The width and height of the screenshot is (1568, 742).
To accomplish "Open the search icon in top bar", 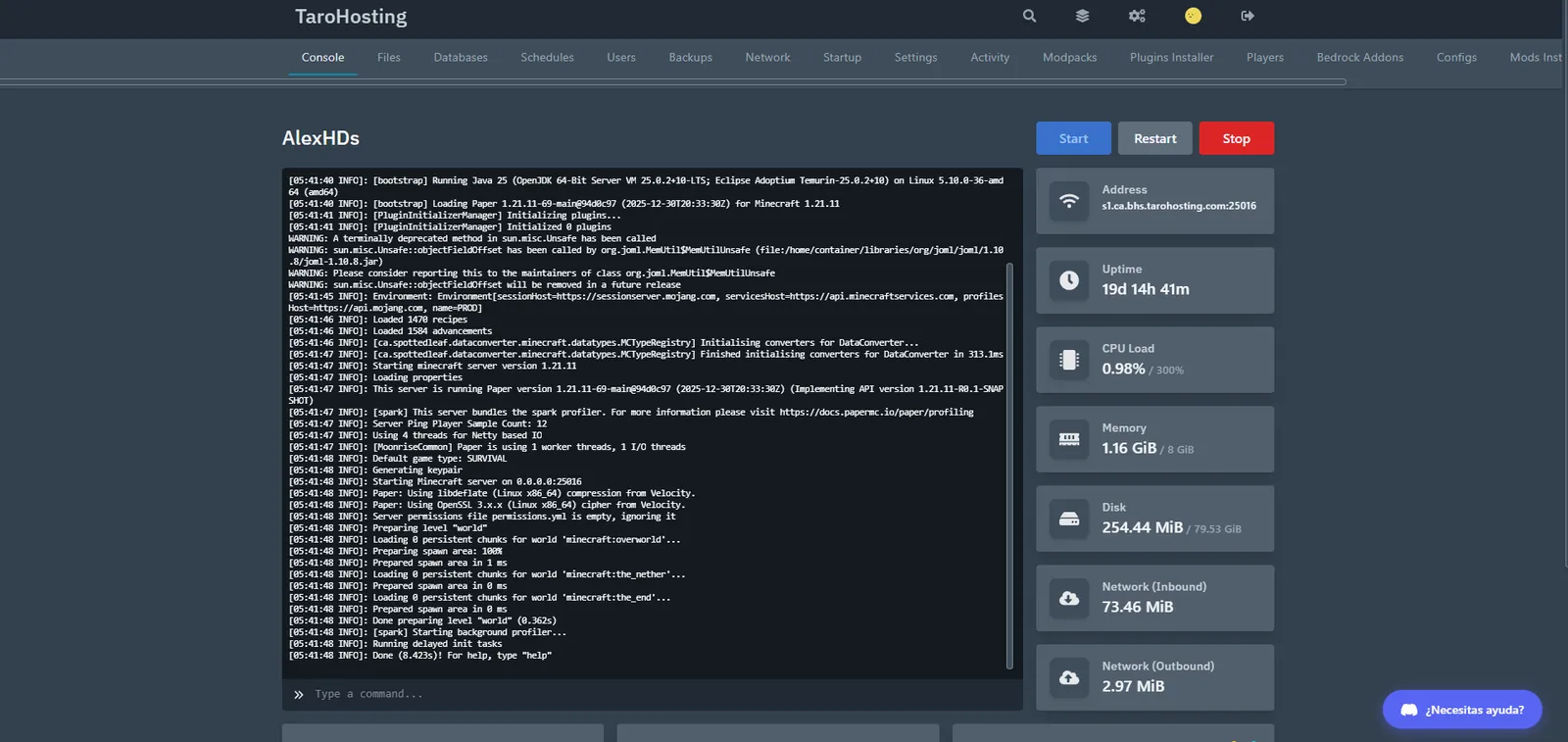I will [1029, 16].
